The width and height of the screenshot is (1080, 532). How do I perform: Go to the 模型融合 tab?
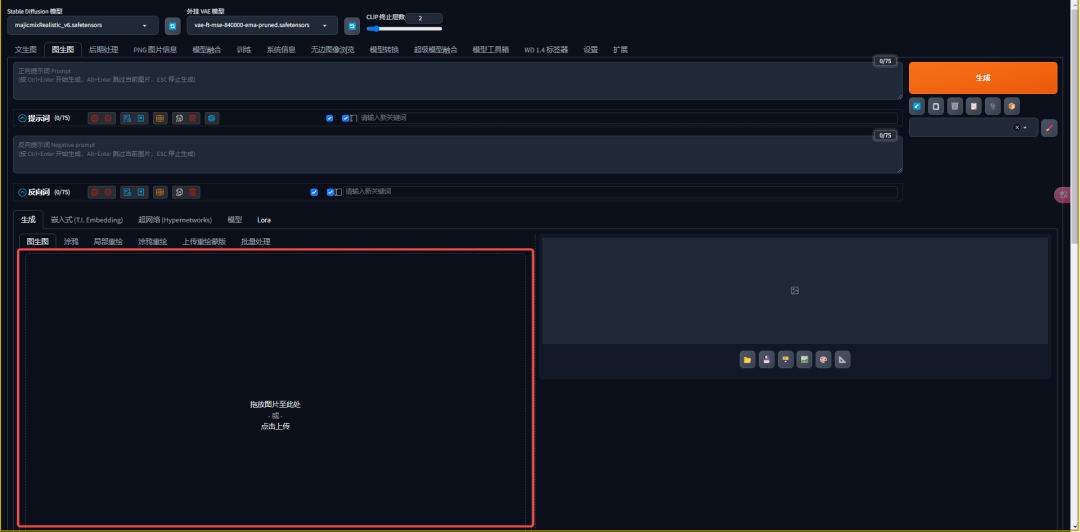[x=207, y=50]
